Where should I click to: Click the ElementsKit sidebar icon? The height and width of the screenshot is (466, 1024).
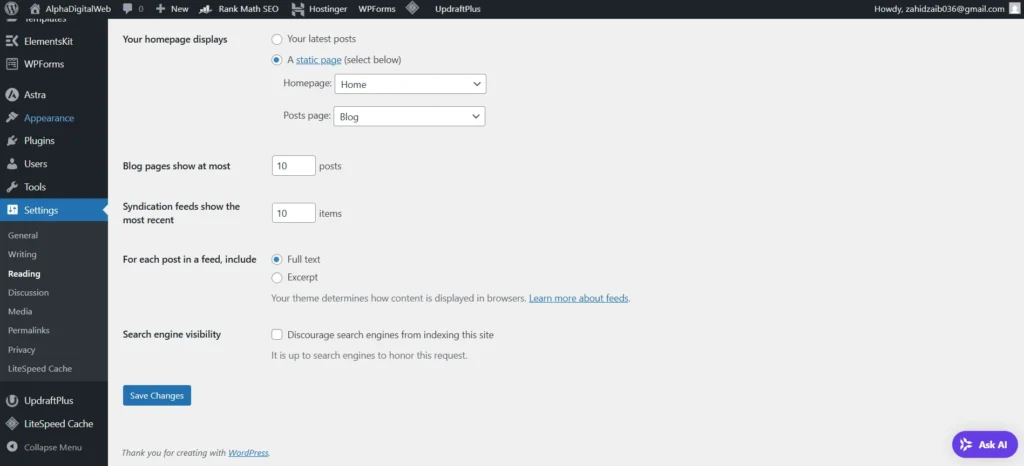[x=12, y=41]
